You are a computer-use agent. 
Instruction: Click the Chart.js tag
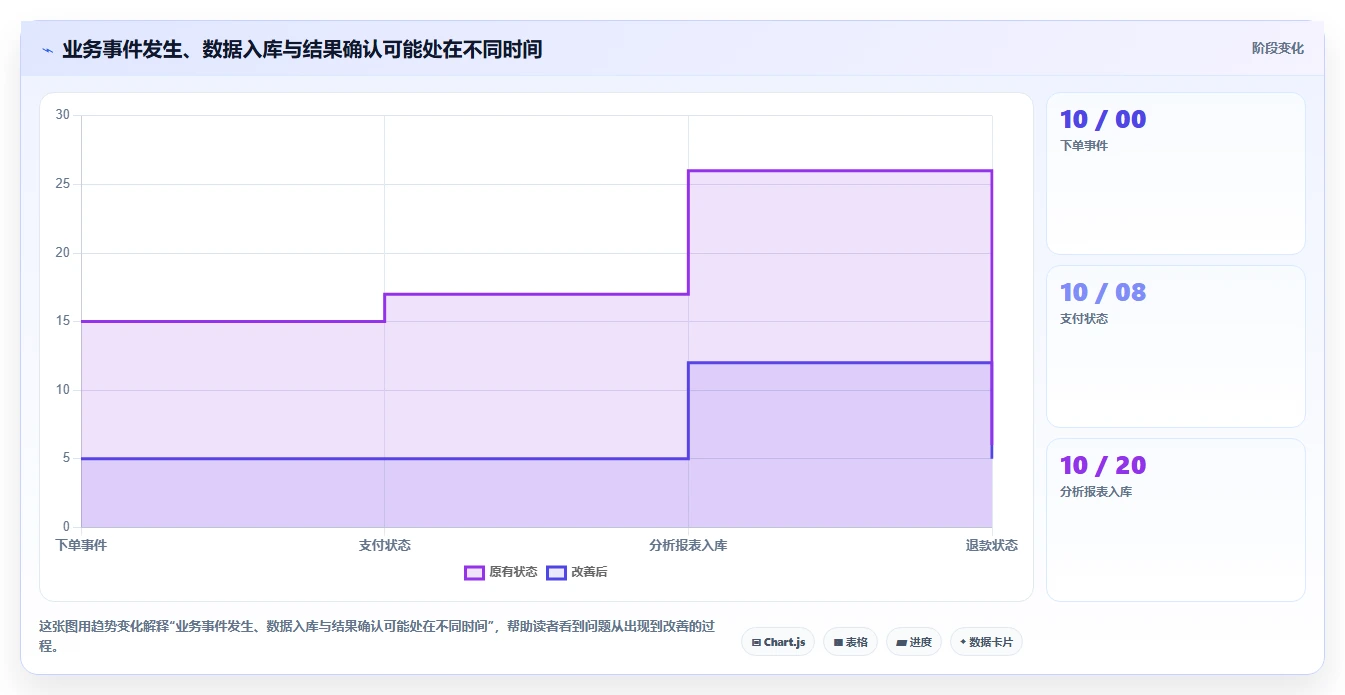778,642
